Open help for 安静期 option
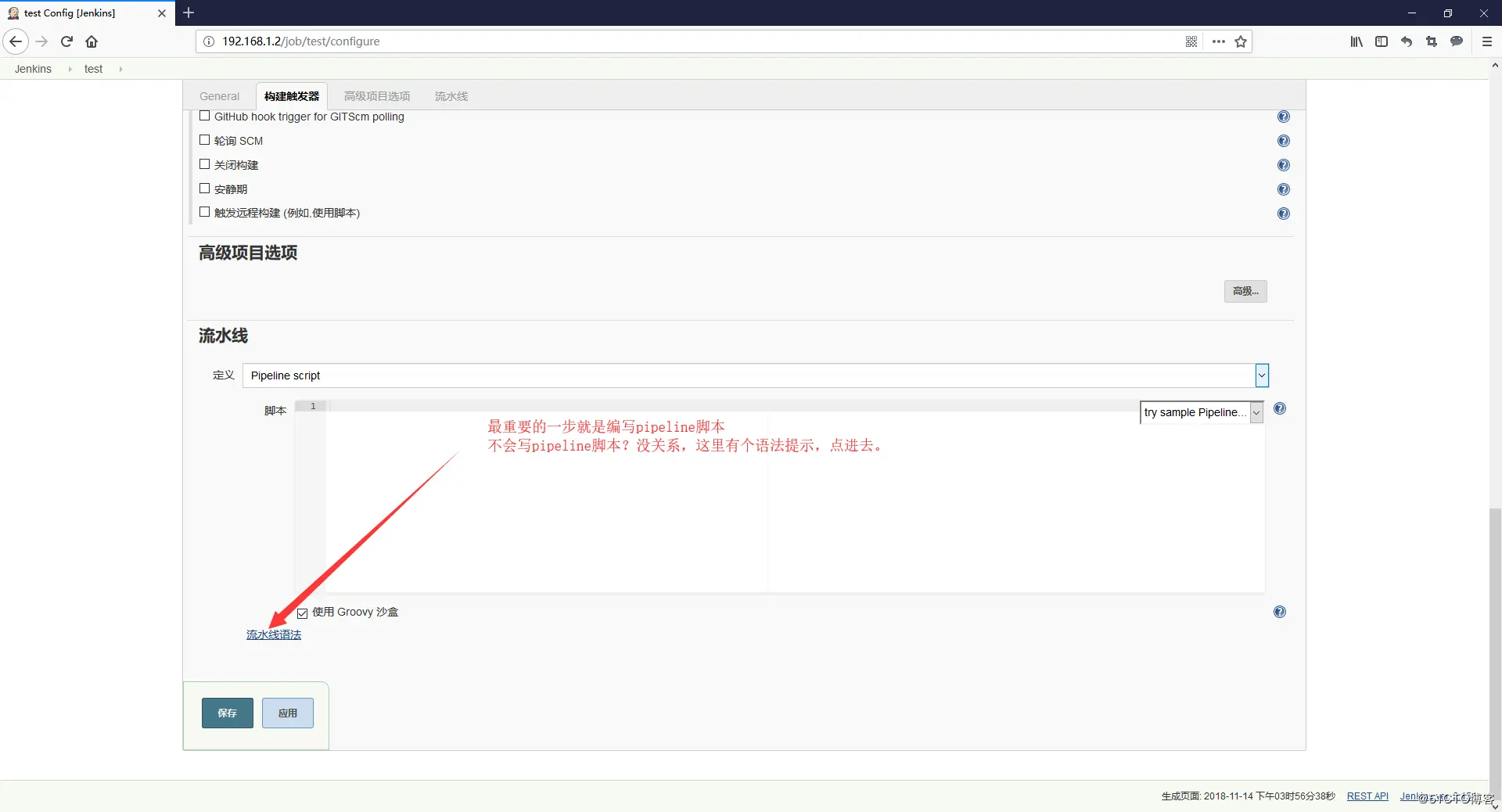 coord(1284,189)
